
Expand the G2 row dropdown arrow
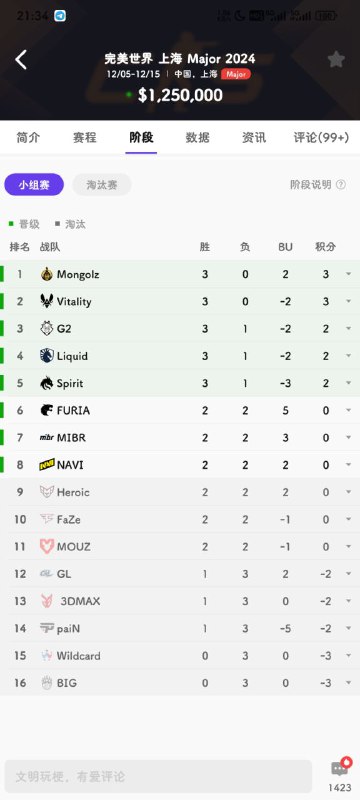pyautogui.click(x=348, y=329)
